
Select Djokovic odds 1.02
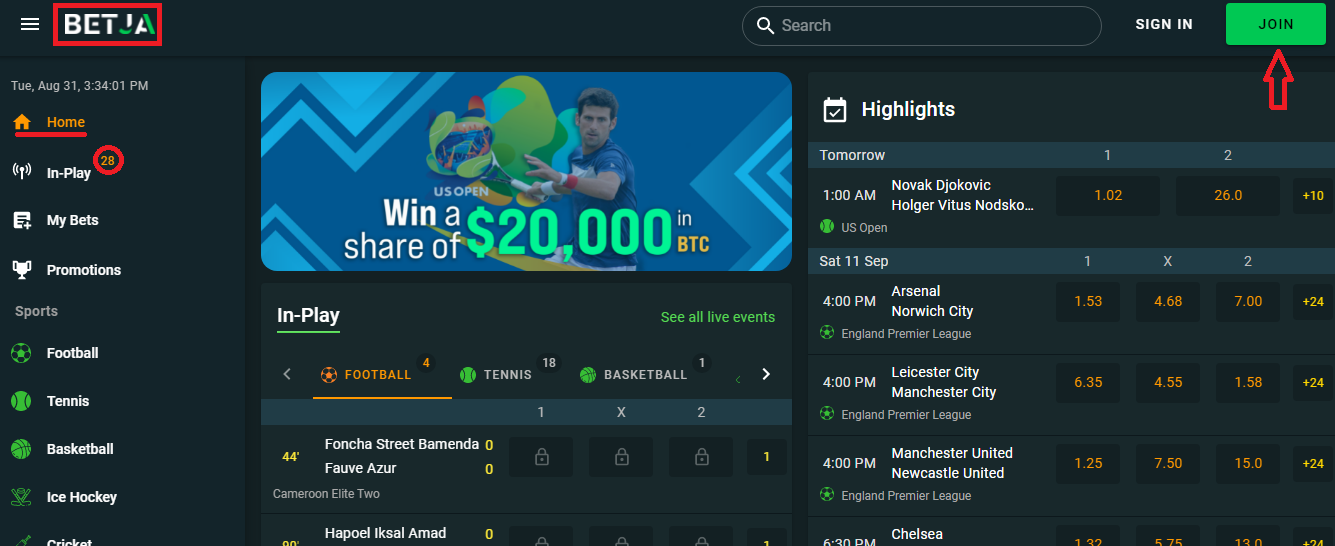coord(1108,196)
